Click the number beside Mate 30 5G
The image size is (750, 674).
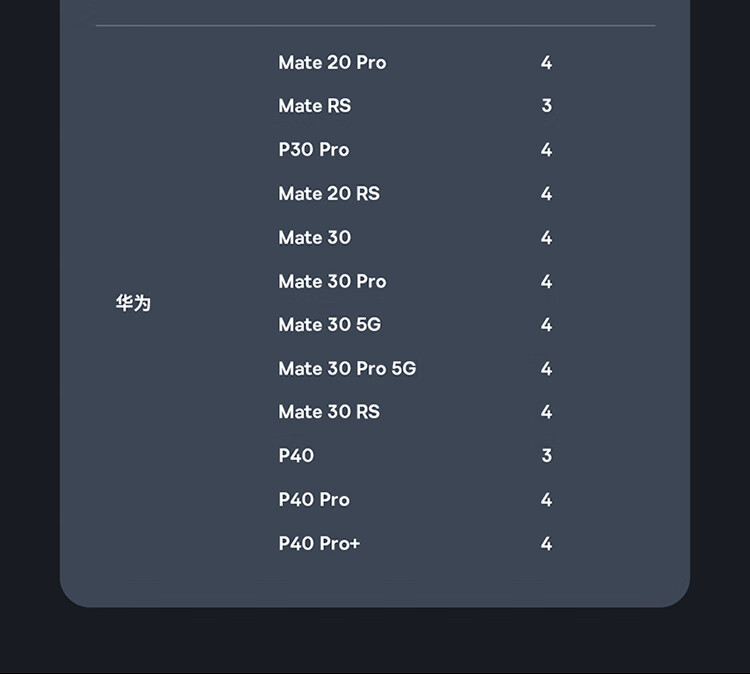[x=546, y=325]
